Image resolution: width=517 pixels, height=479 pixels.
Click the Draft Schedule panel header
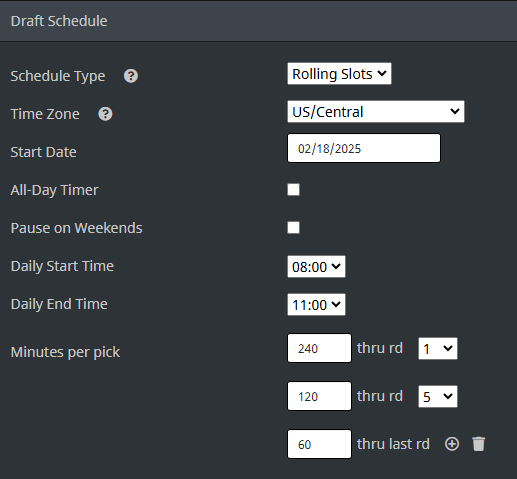(258, 21)
